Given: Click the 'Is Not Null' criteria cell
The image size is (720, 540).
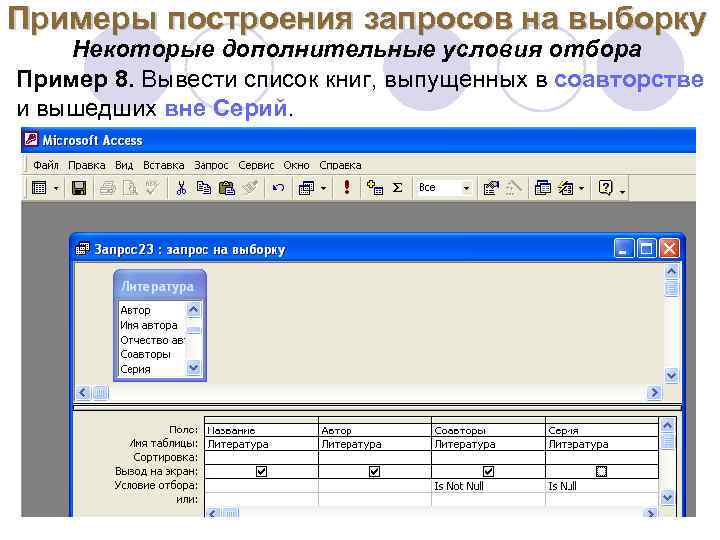Looking at the screenshot, I should (488, 486).
